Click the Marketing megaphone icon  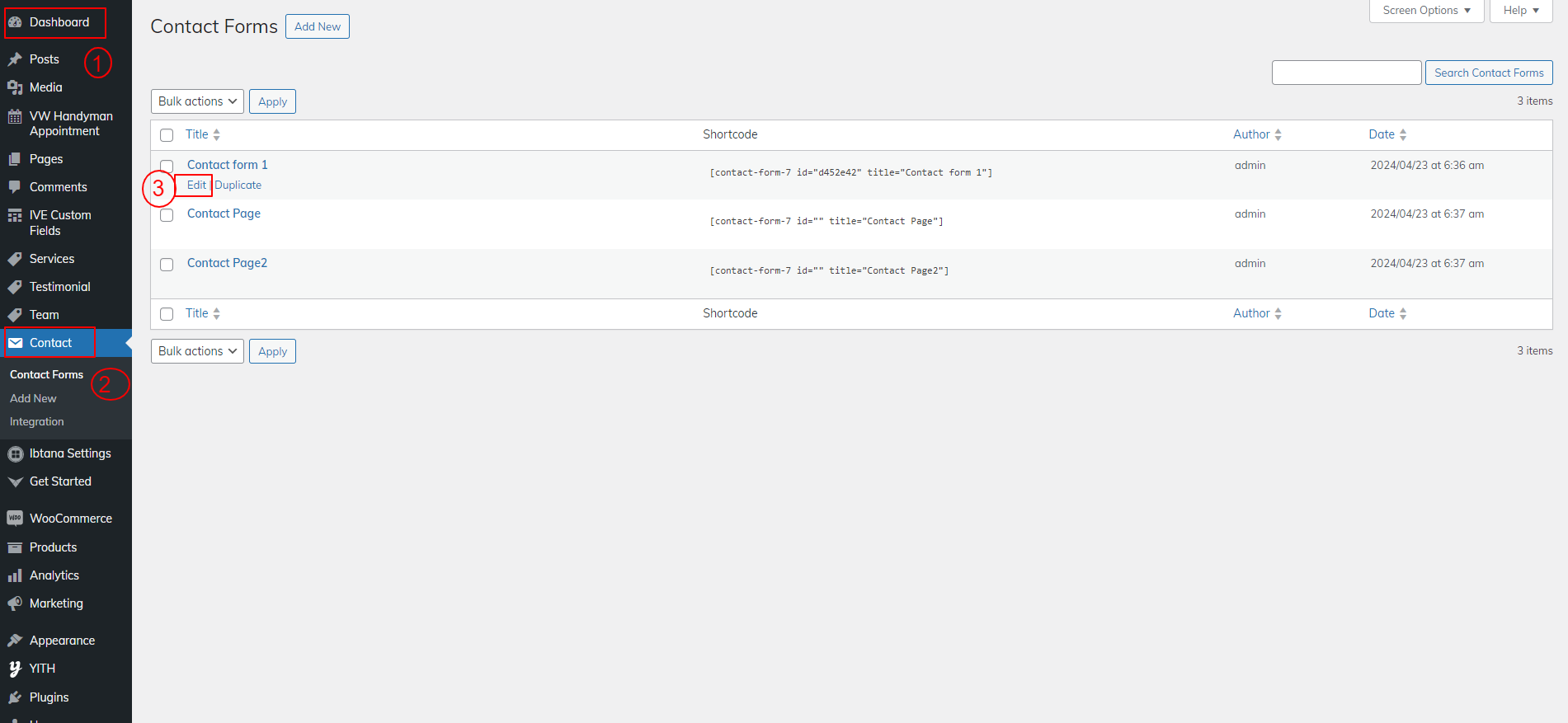click(15, 603)
